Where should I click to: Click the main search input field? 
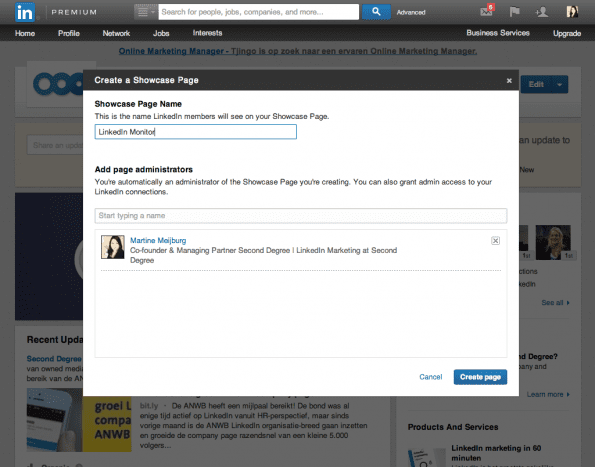[x=258, y=12]
